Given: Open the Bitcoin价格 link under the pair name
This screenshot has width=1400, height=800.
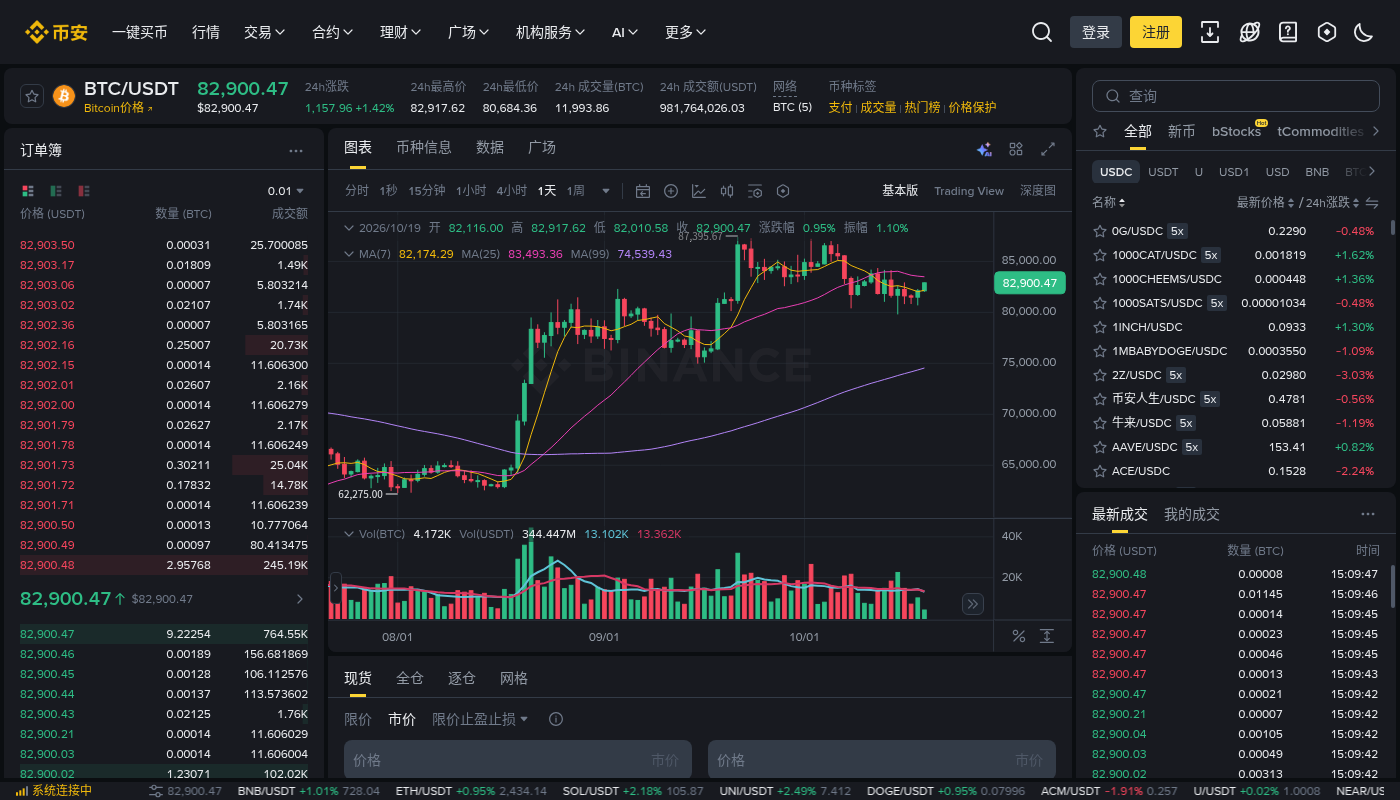Looking at the screenshot, I should tap(118, 108).
